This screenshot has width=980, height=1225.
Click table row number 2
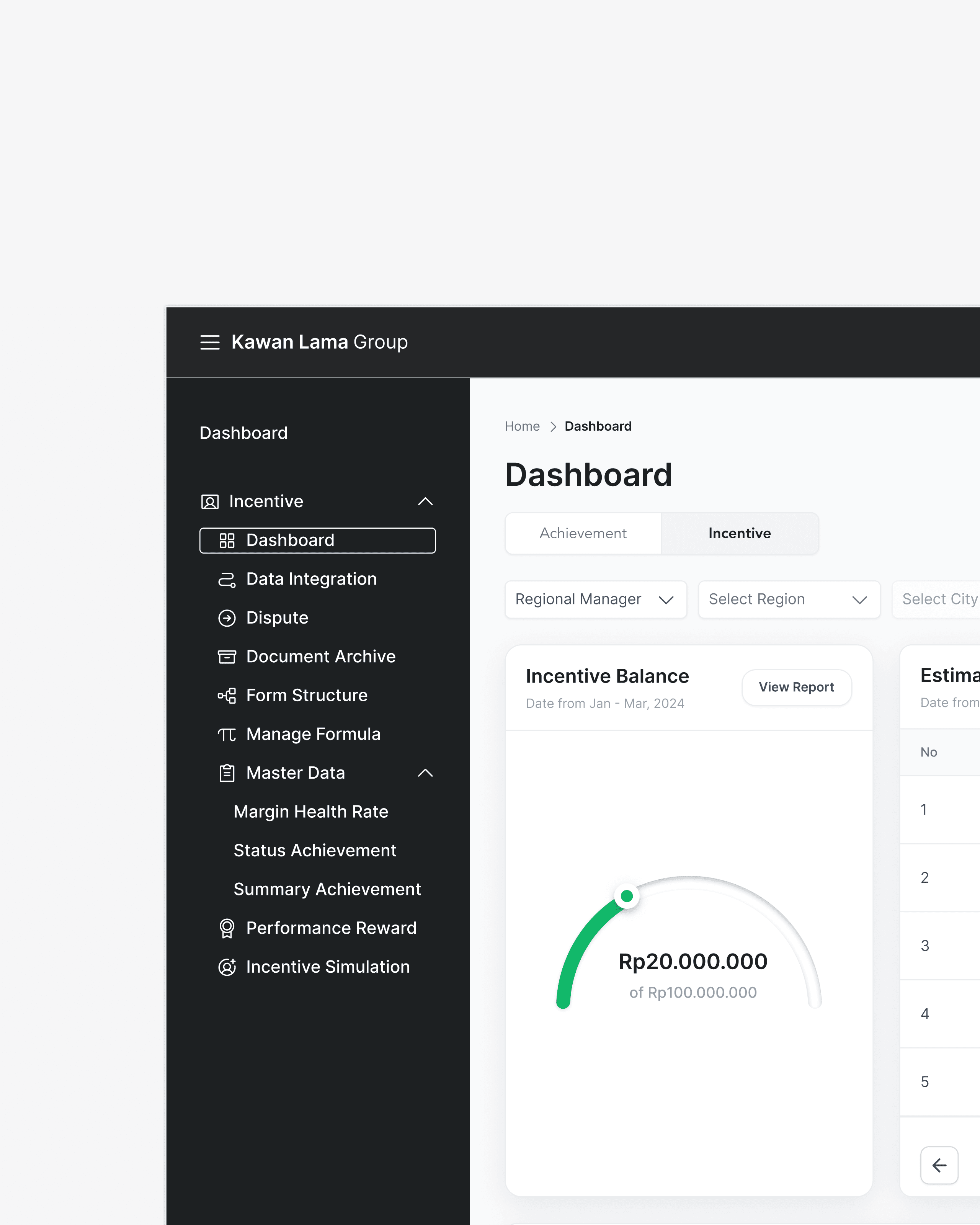point(925,879)
